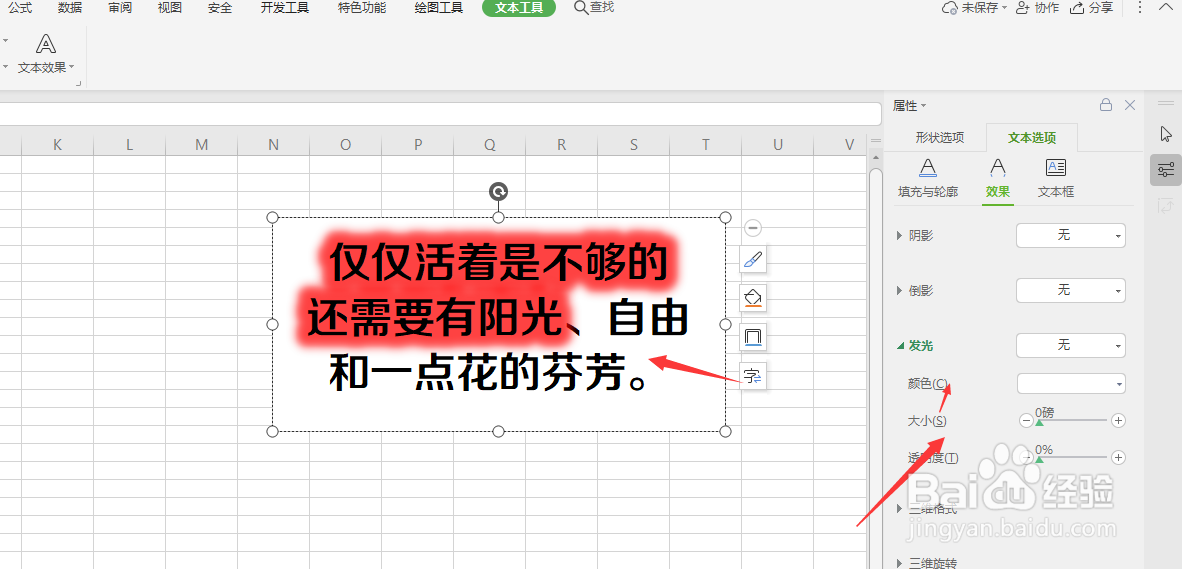Screen dimensions: 1182x569
Task: Click the 分享 share button
Action: 1092,8
